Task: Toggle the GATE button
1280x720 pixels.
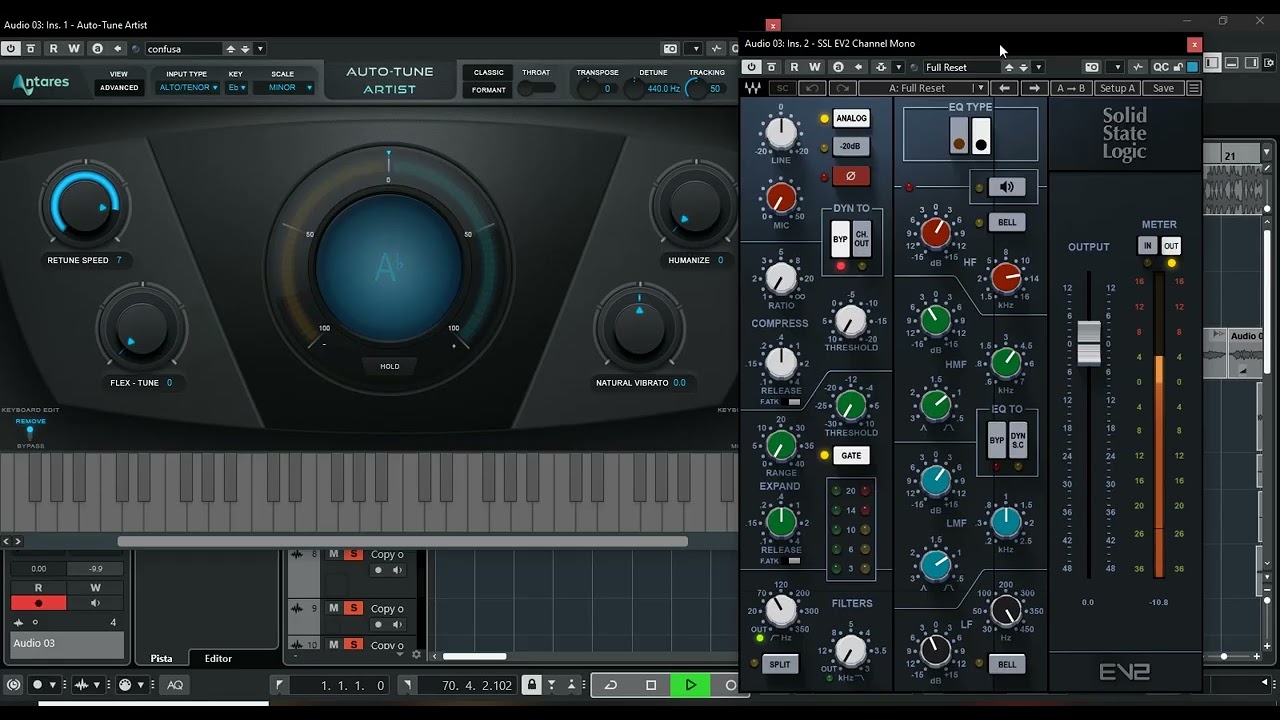Action: [x=851, y=455]
